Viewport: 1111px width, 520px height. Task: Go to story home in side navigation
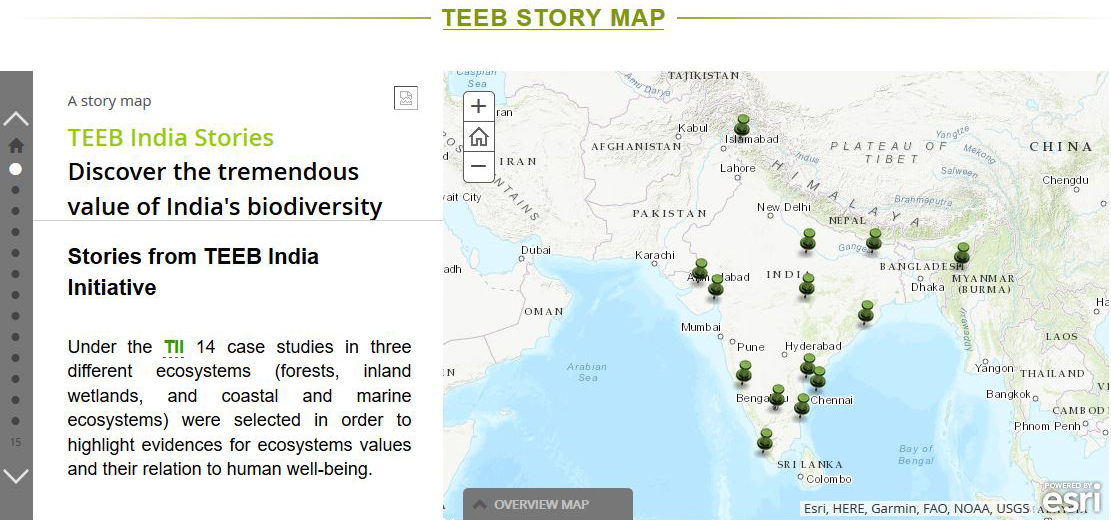pos(16,145)
